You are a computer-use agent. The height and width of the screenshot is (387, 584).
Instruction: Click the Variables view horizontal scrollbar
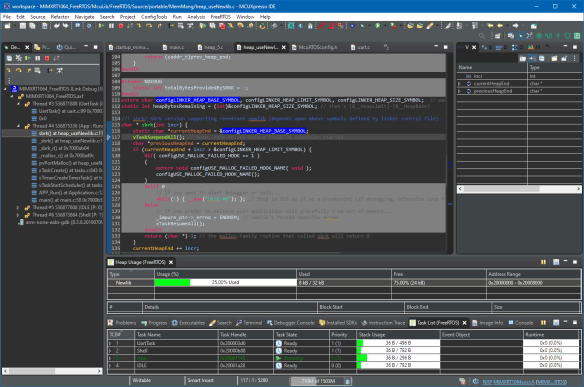pos(519,189)
